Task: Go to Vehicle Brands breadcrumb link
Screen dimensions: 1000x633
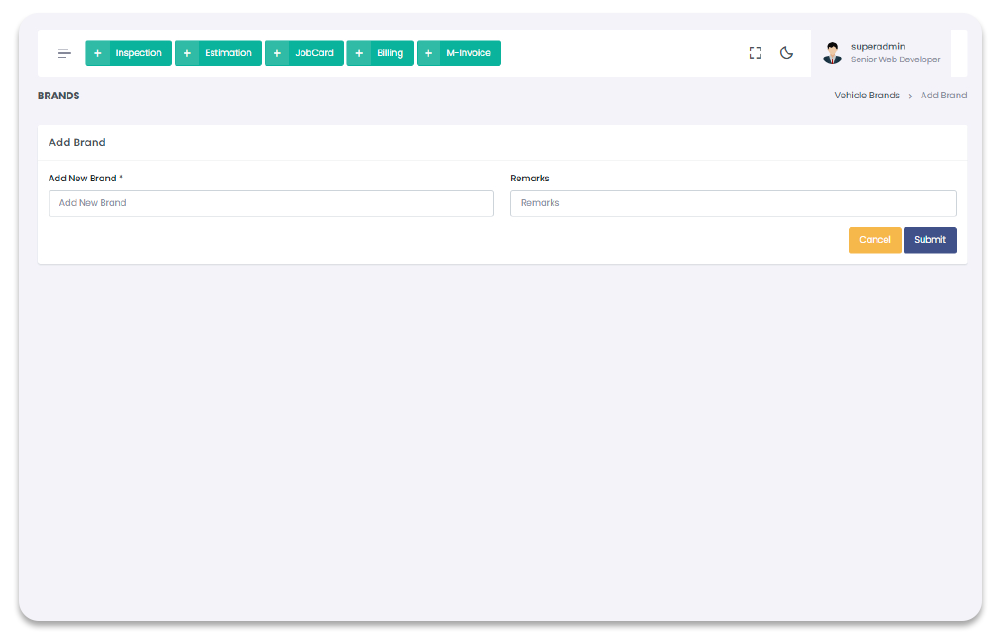Action: tap(866, 96)
